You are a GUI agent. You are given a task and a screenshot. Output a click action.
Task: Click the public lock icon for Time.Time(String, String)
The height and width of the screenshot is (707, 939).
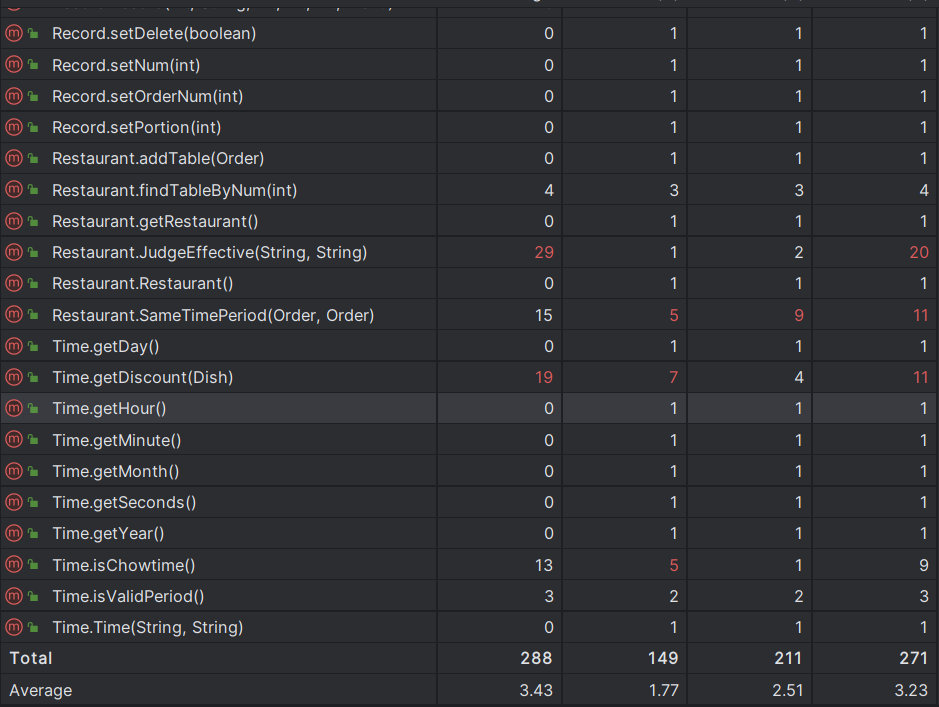[x=33, y=628]
